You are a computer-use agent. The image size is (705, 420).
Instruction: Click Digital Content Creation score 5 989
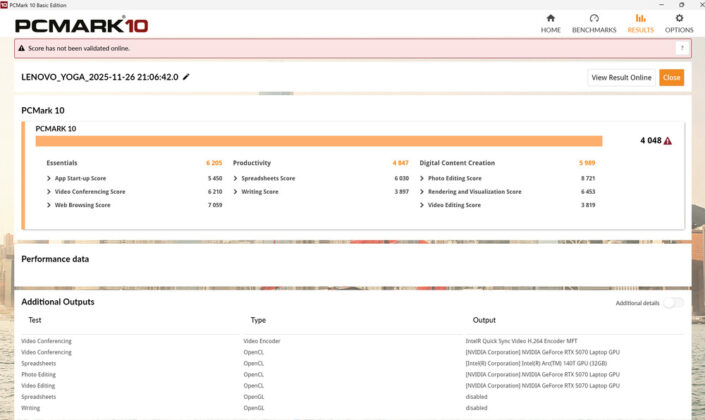pos(587,163)
